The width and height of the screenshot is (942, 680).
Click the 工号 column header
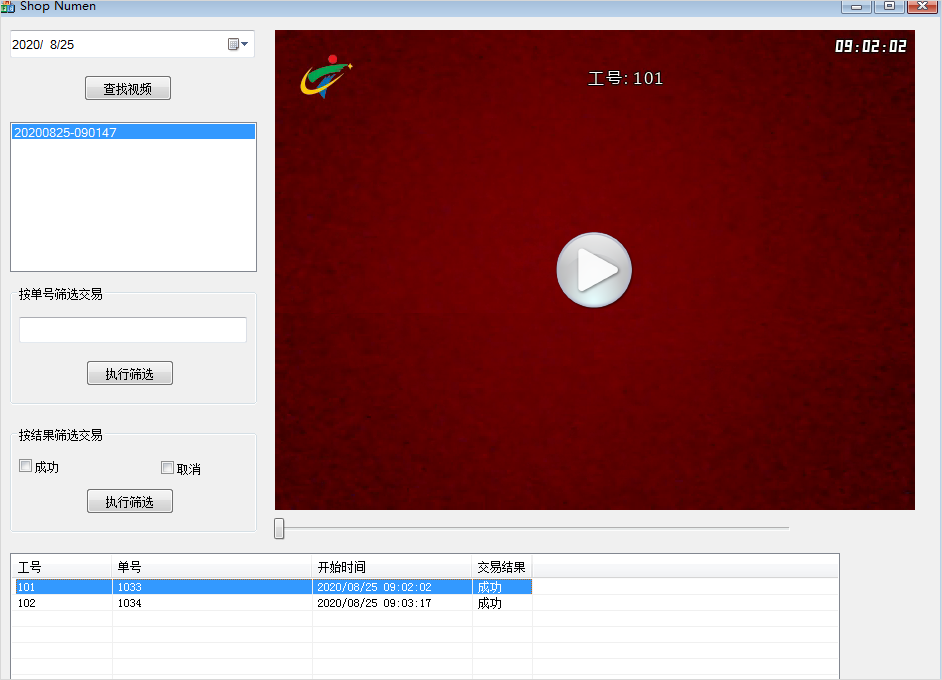tap(62, 566)
